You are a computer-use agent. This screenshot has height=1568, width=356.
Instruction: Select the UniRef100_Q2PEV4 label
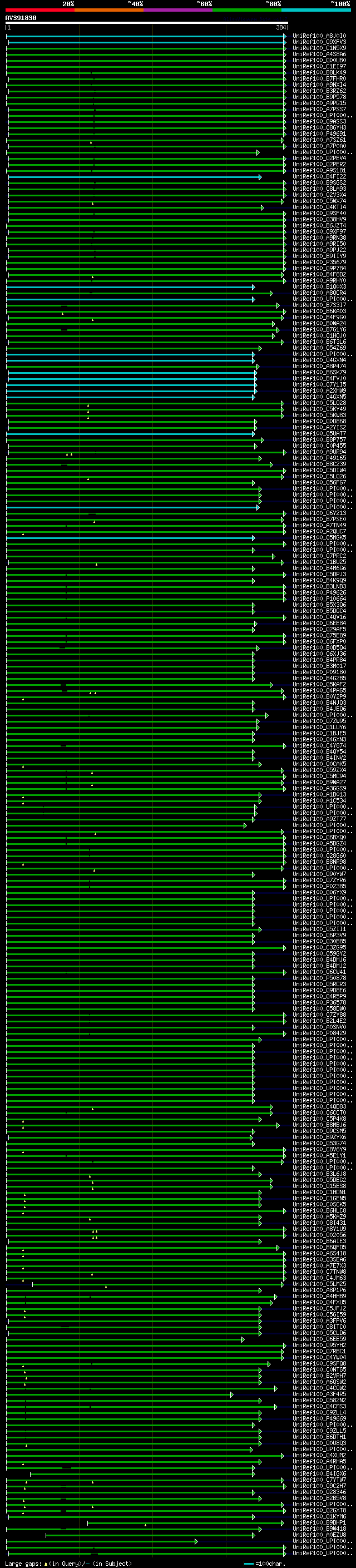319,159
